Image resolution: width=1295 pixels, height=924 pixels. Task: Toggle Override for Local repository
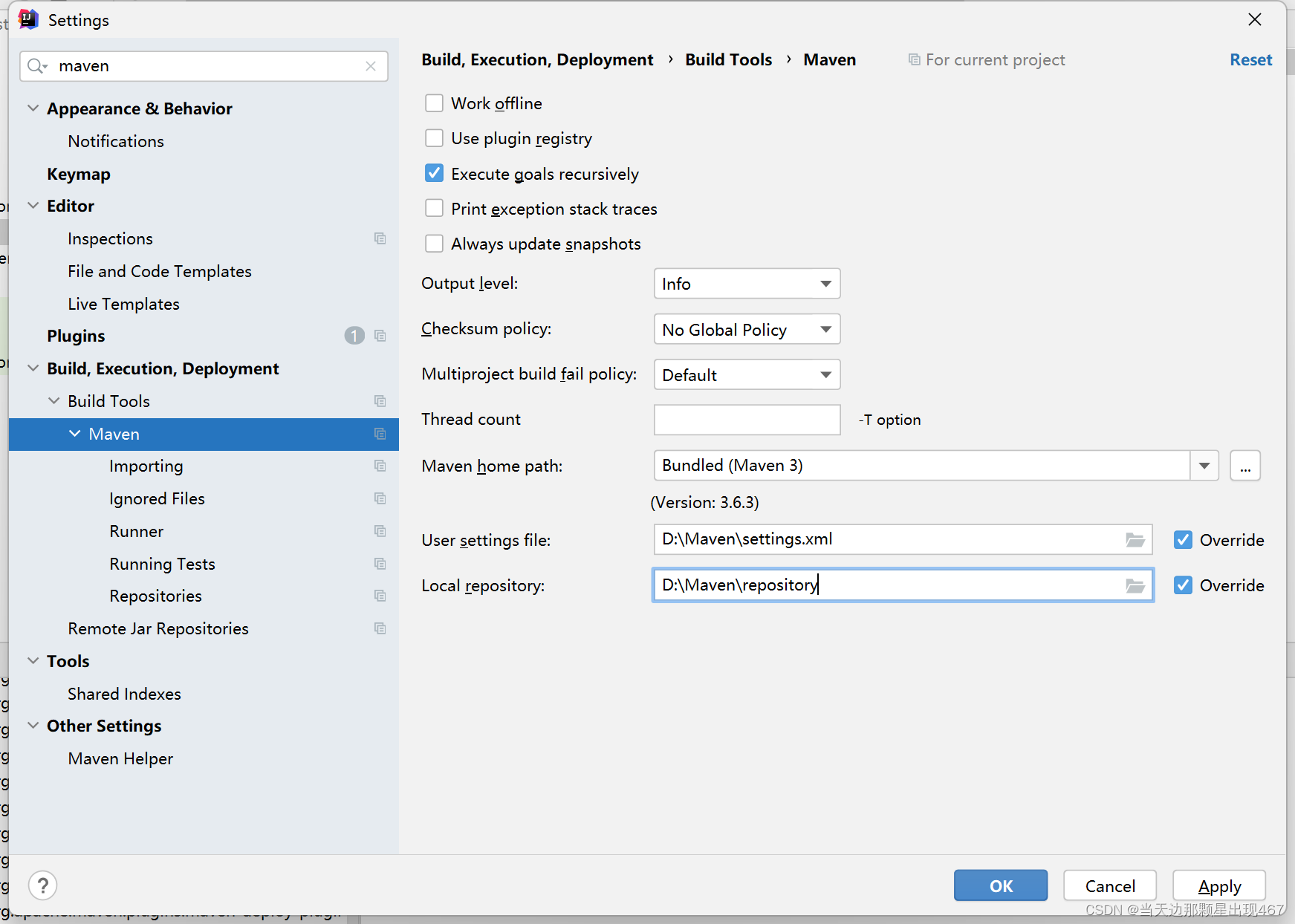1183,585
